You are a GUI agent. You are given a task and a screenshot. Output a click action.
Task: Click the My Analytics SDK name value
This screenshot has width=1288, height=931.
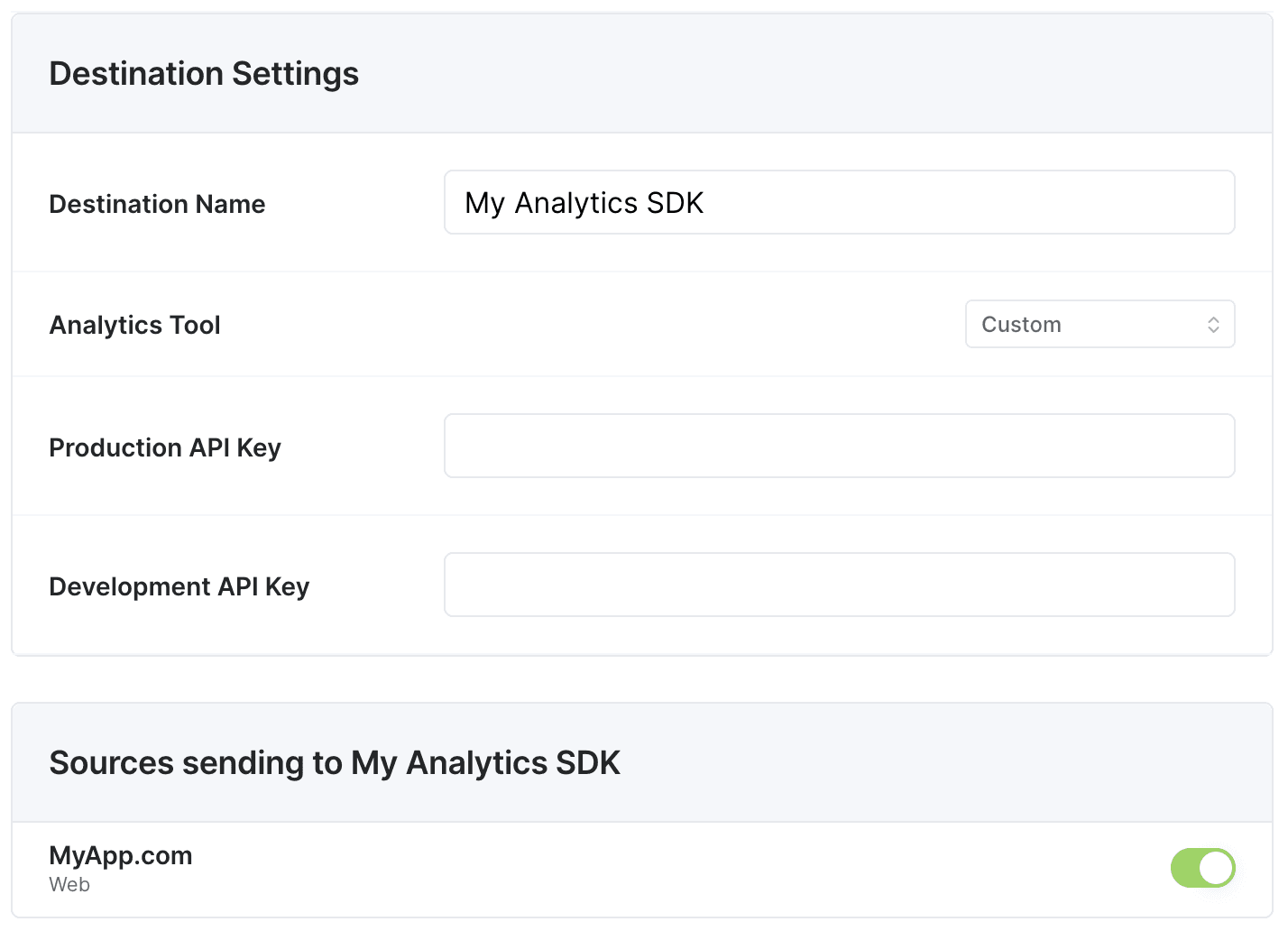click(583, 202)
